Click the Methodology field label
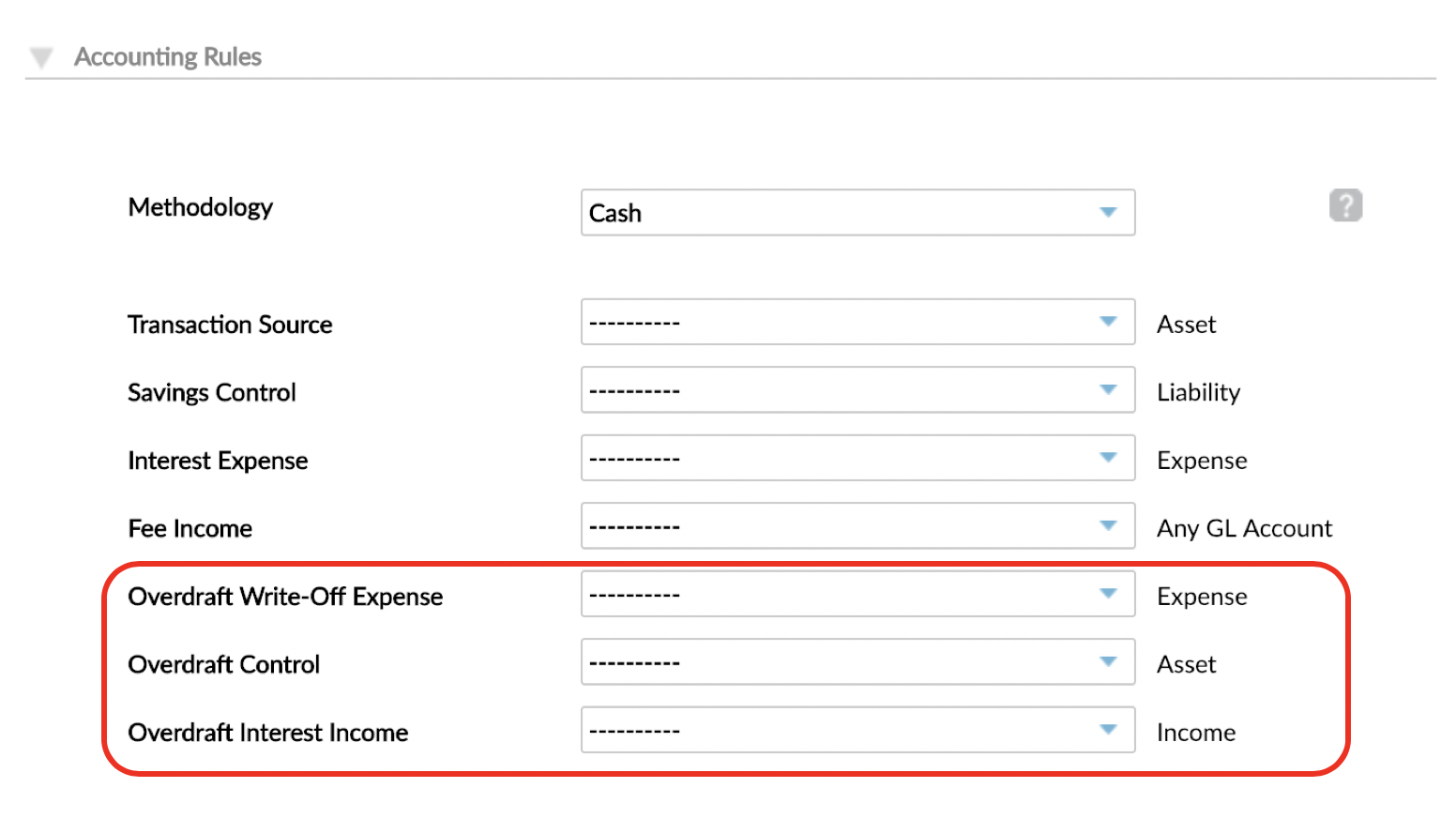The image size is (1456, 818). [x=201, y=207]
